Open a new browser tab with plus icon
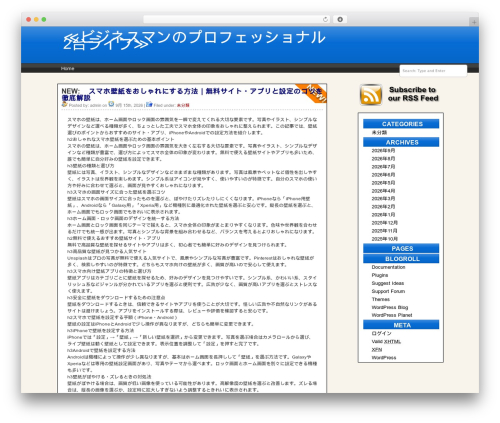 point(474,22)
